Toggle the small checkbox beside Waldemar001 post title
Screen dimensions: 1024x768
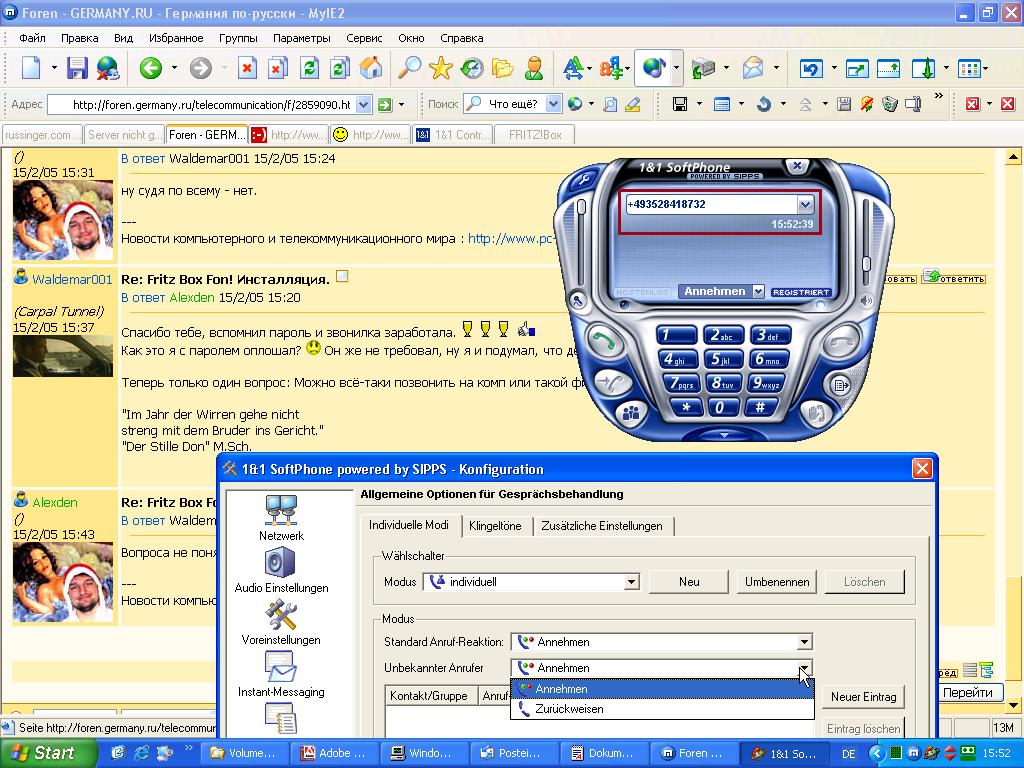[342, 276]
